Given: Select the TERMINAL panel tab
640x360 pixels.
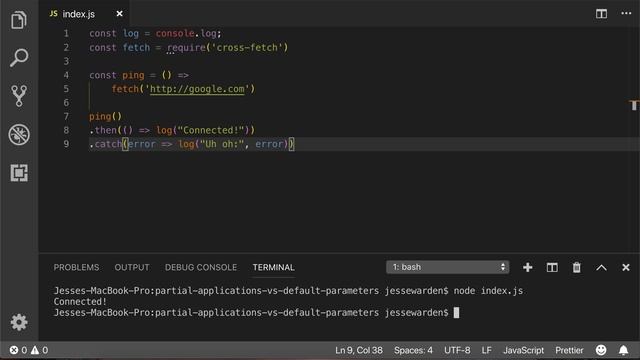Looking at the screenshot, I should (273, 267).
